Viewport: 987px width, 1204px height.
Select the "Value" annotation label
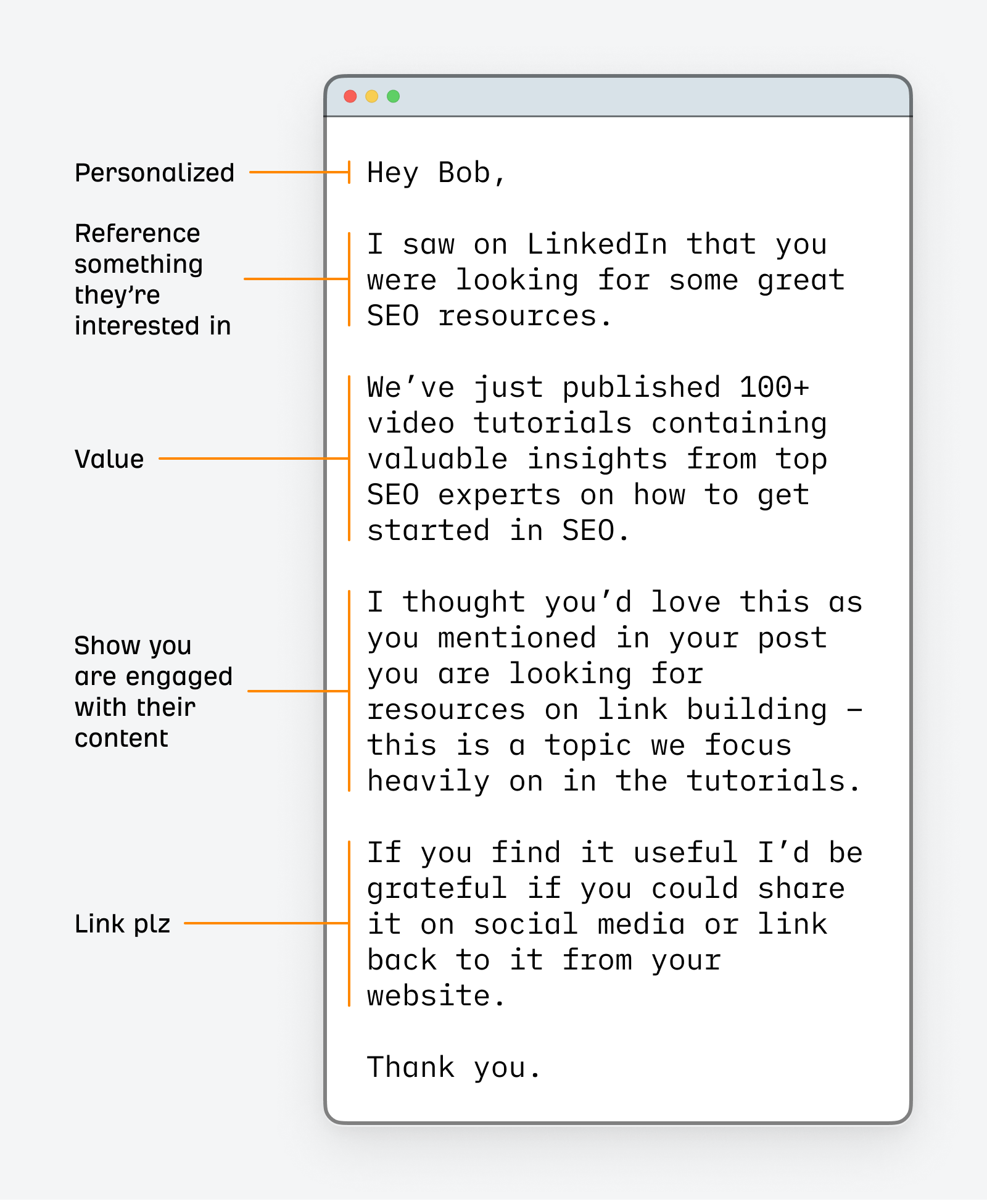coord(109,459)
